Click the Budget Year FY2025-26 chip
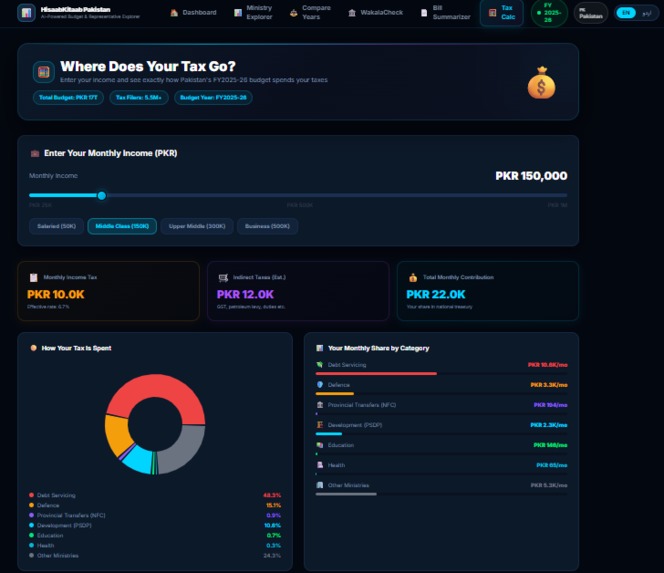This screenshot has height=573, width=664. pyautogui.click(x=213, y=97)
